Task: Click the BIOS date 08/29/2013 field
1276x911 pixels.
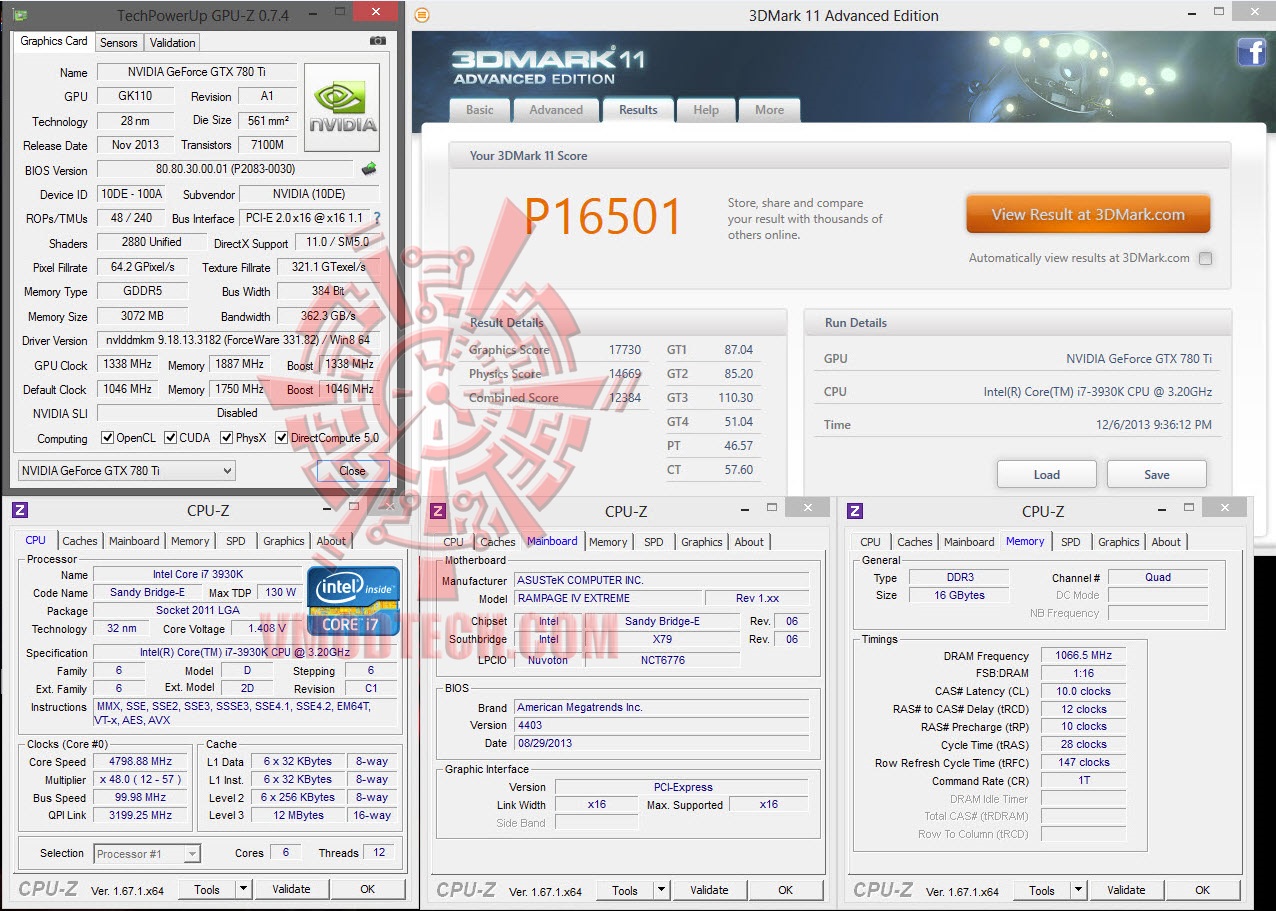Action: (x=661, y=743)
